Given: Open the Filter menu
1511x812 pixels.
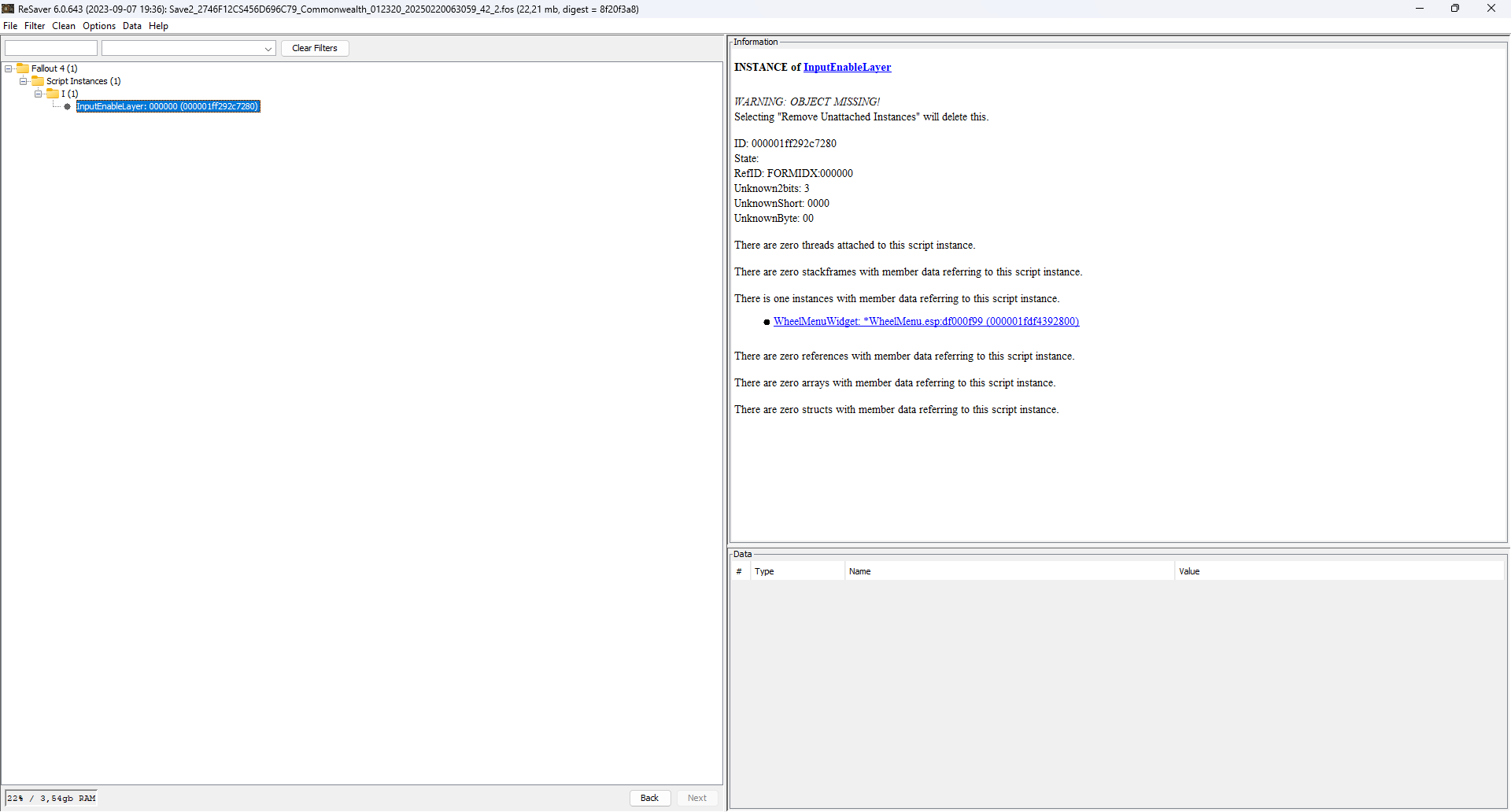Looking at the screenshot, I should 35,26.
